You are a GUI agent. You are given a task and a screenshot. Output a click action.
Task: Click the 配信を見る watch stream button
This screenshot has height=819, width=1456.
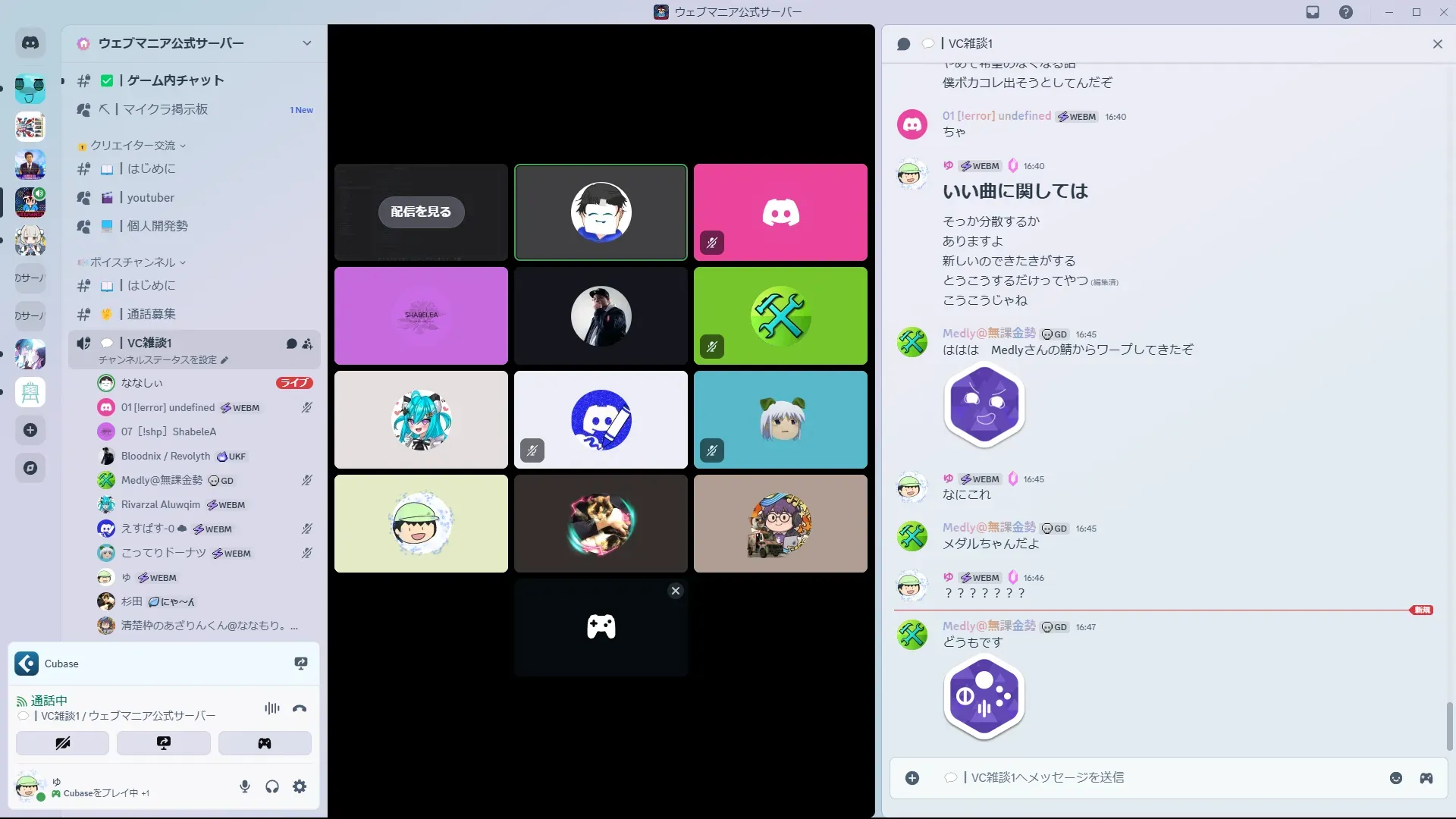421,212
